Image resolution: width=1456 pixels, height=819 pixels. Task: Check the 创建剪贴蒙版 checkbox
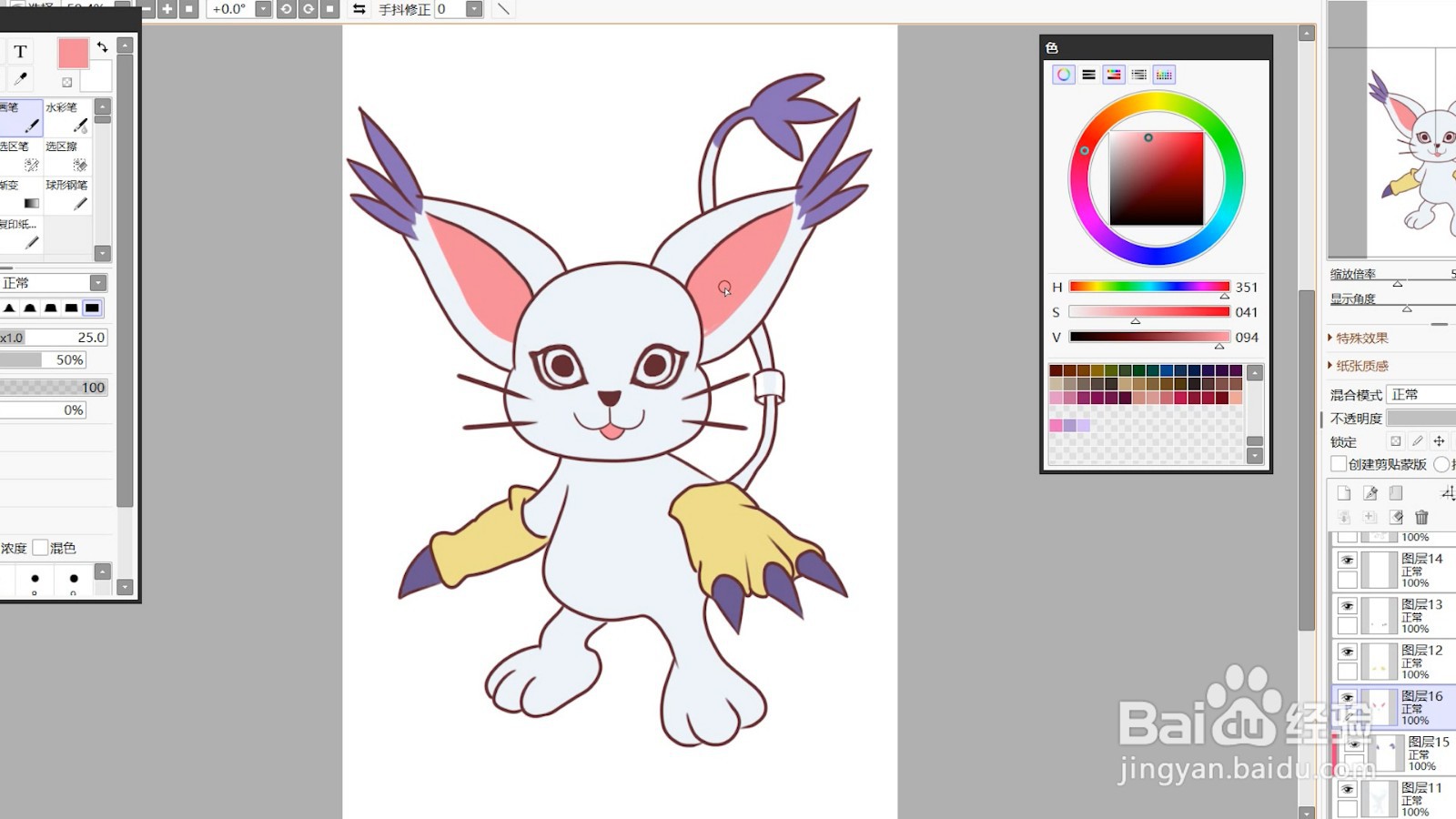click(x=1339, y=464)
